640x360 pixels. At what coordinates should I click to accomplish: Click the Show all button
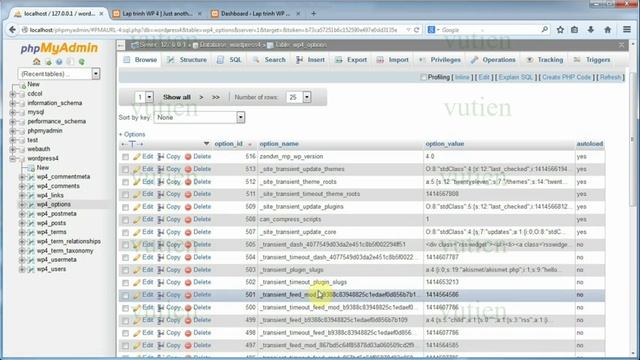tap(177, 97)
